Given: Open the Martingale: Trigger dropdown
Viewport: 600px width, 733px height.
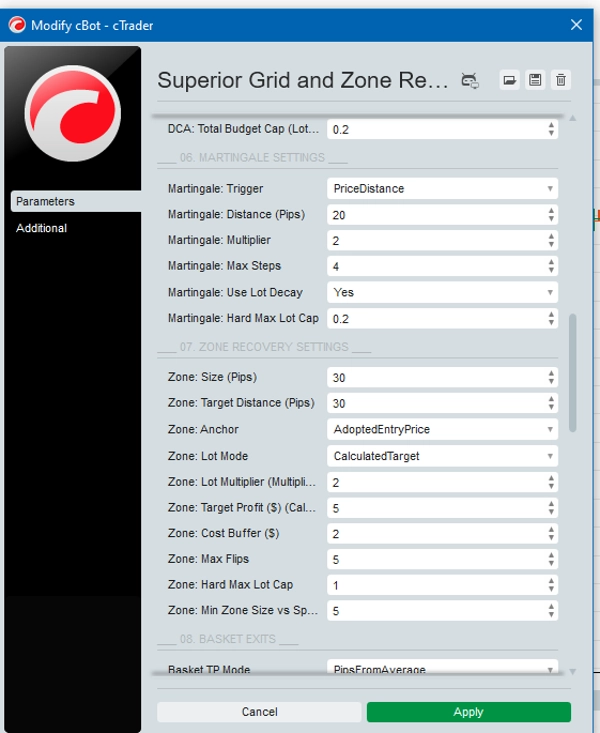Looking at the screenshot, I should click(x=442, y=189).
